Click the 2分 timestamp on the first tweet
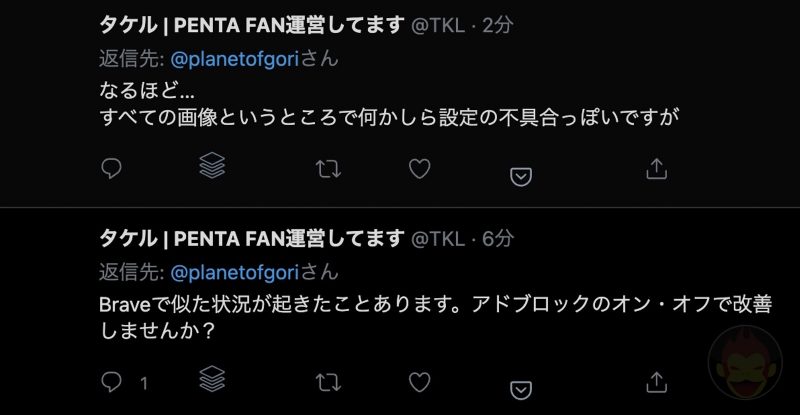The height and width of the screenshot is (415, 800). [x=496, y=25]
